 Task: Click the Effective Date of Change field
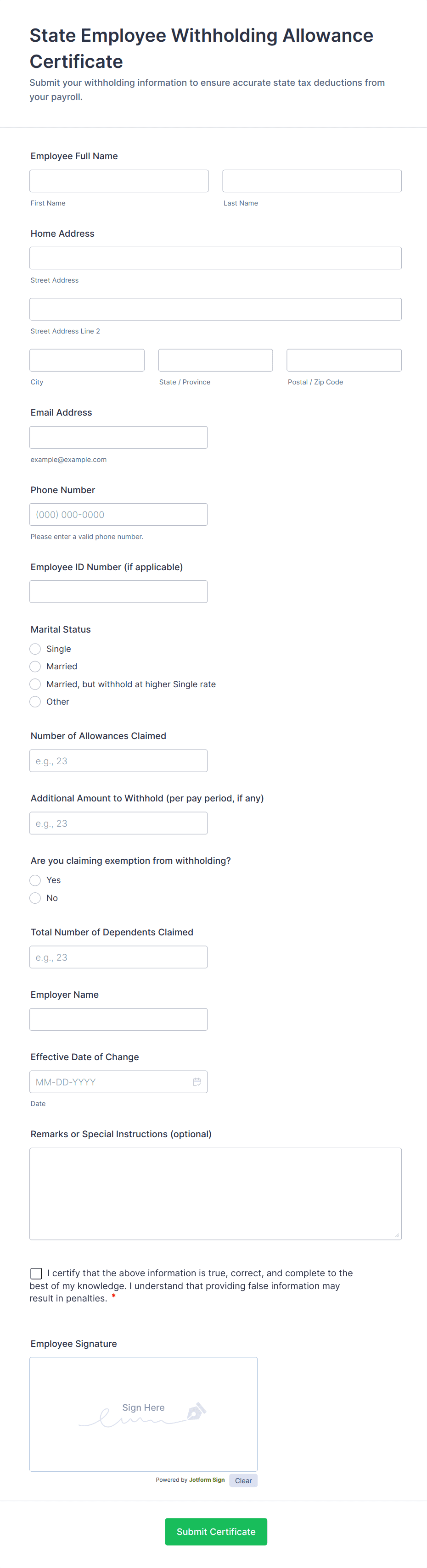(110, 1082)
